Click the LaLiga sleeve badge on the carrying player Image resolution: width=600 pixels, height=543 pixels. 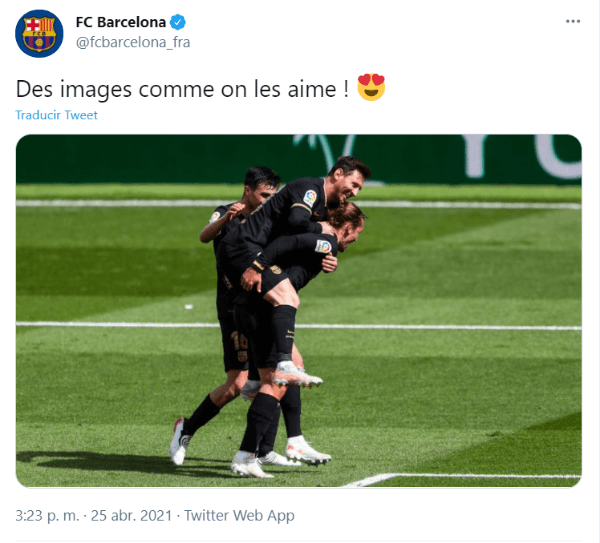pos(323,246)
